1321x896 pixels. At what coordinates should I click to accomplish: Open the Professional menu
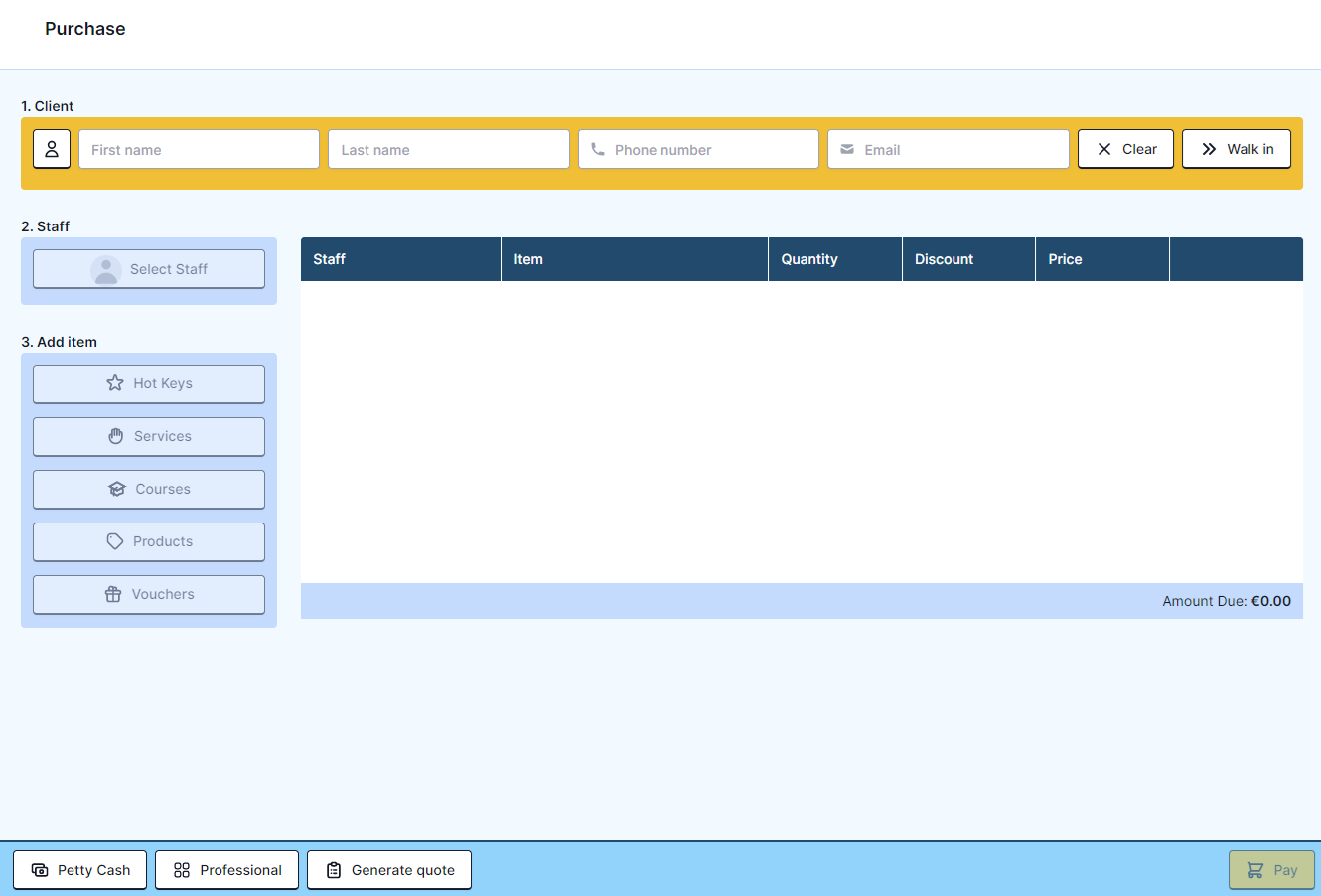[x=226, y=870]
